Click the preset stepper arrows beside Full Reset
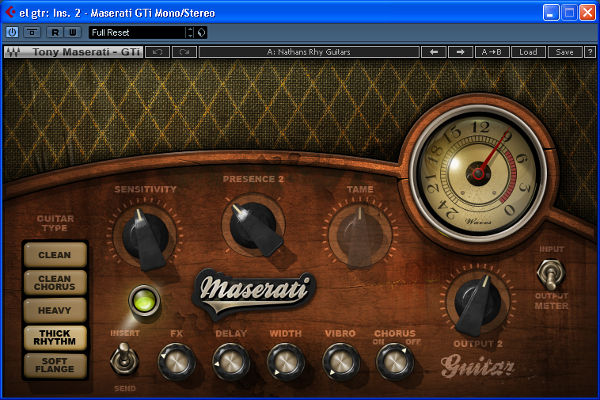The width and height of the screenshot is (600, 400). [190, 33]
